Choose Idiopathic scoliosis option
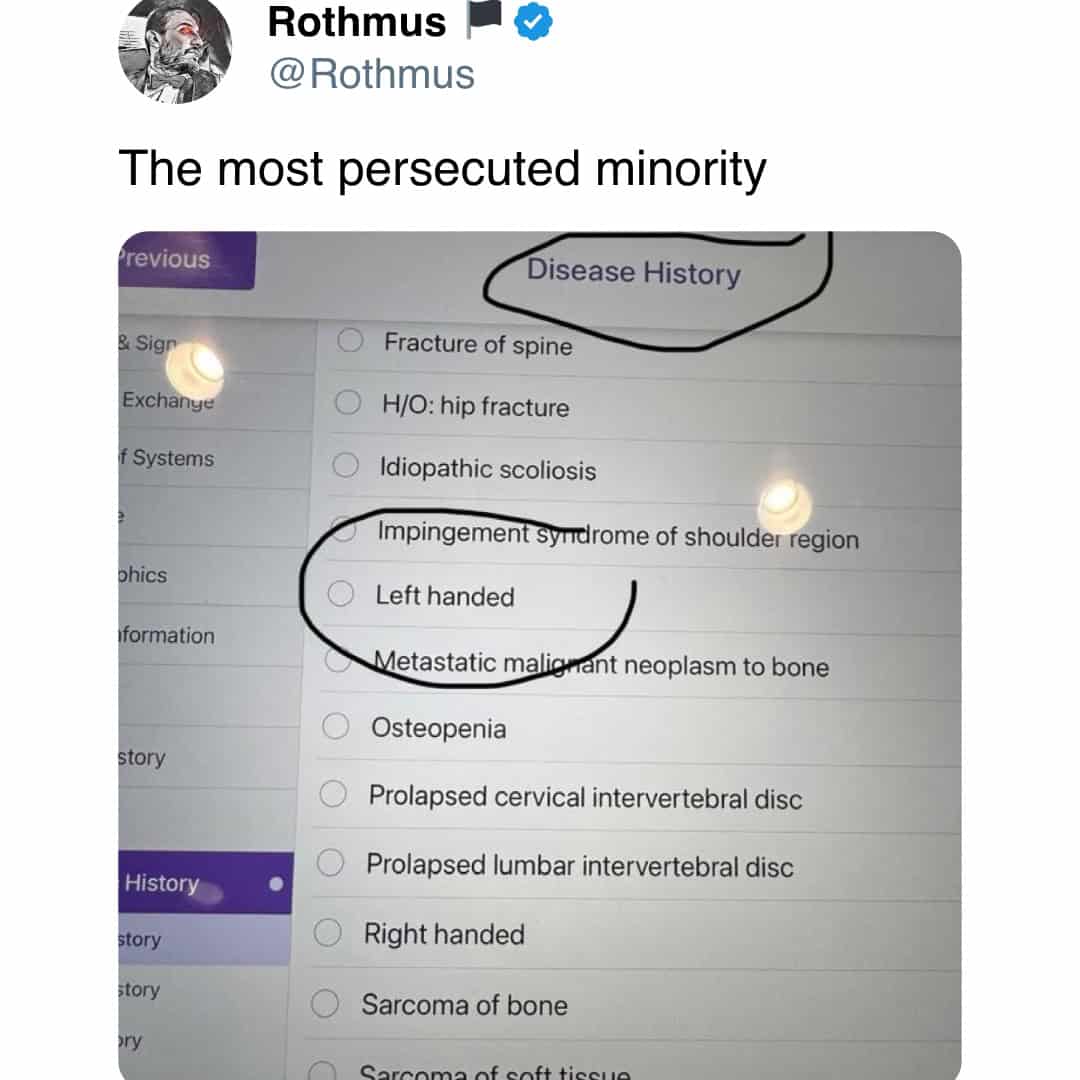 (x=345, y=465)
